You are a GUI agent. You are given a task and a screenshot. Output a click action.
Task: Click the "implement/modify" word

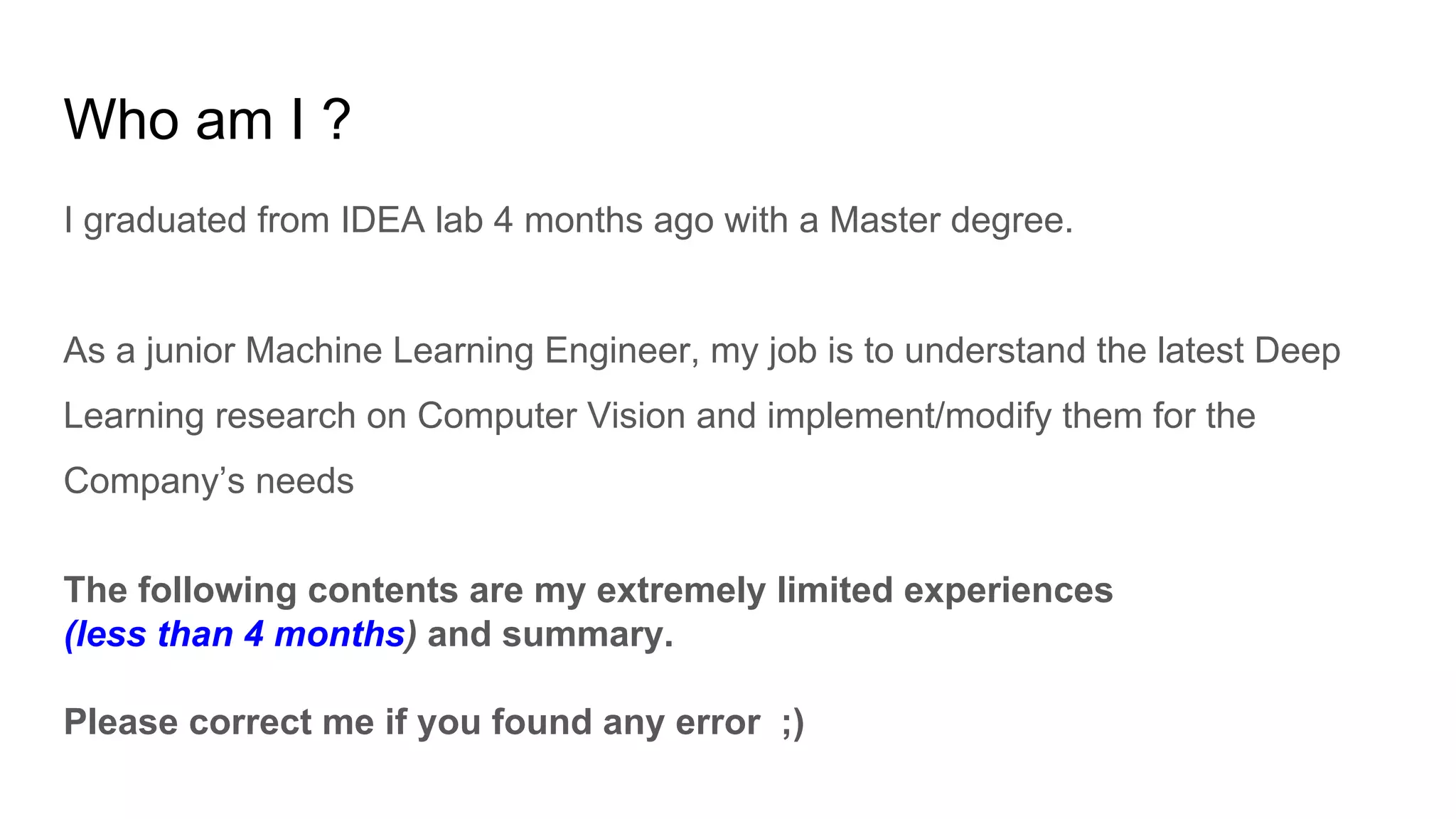(x=909, y=416)
